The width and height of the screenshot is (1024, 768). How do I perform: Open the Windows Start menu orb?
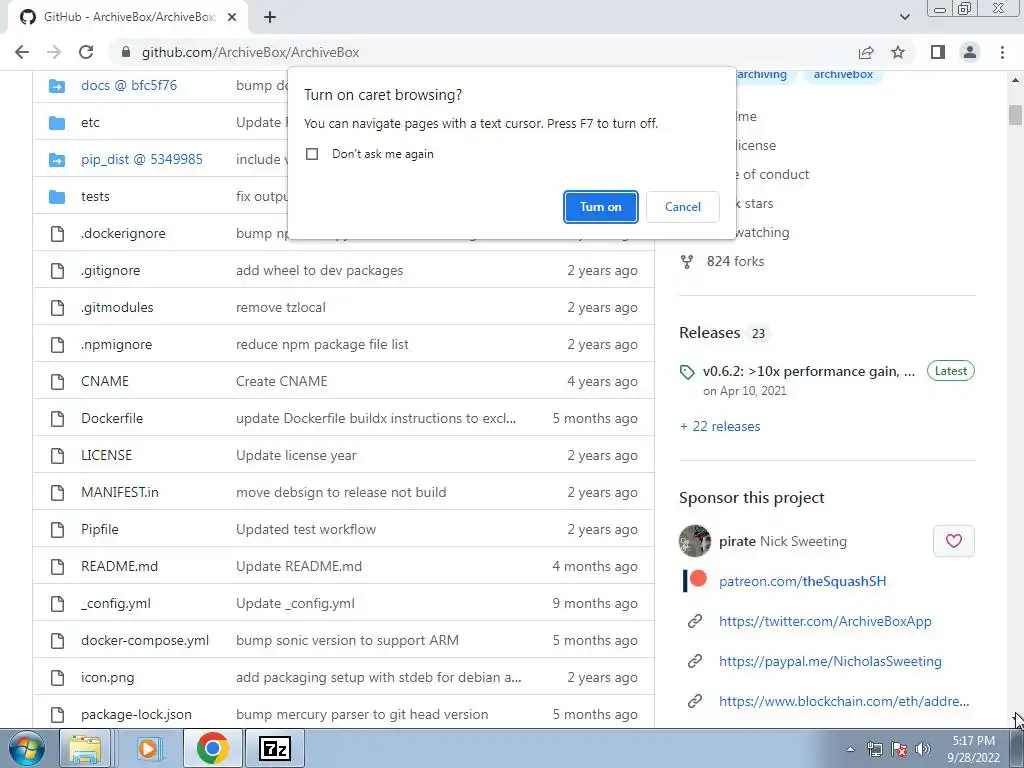click(26, 749)
